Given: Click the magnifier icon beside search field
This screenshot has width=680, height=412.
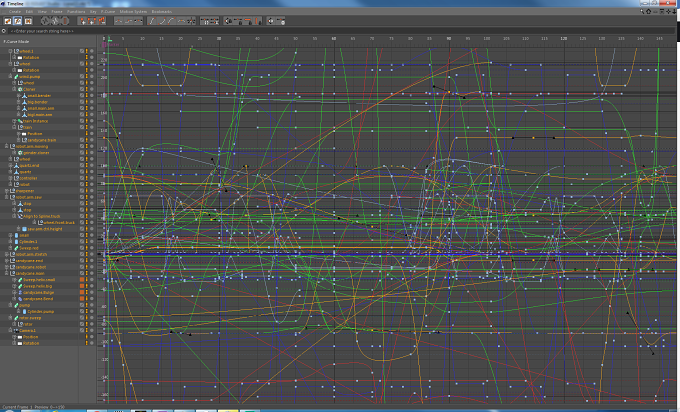Looking at the screenshot, I should [4, 31].
